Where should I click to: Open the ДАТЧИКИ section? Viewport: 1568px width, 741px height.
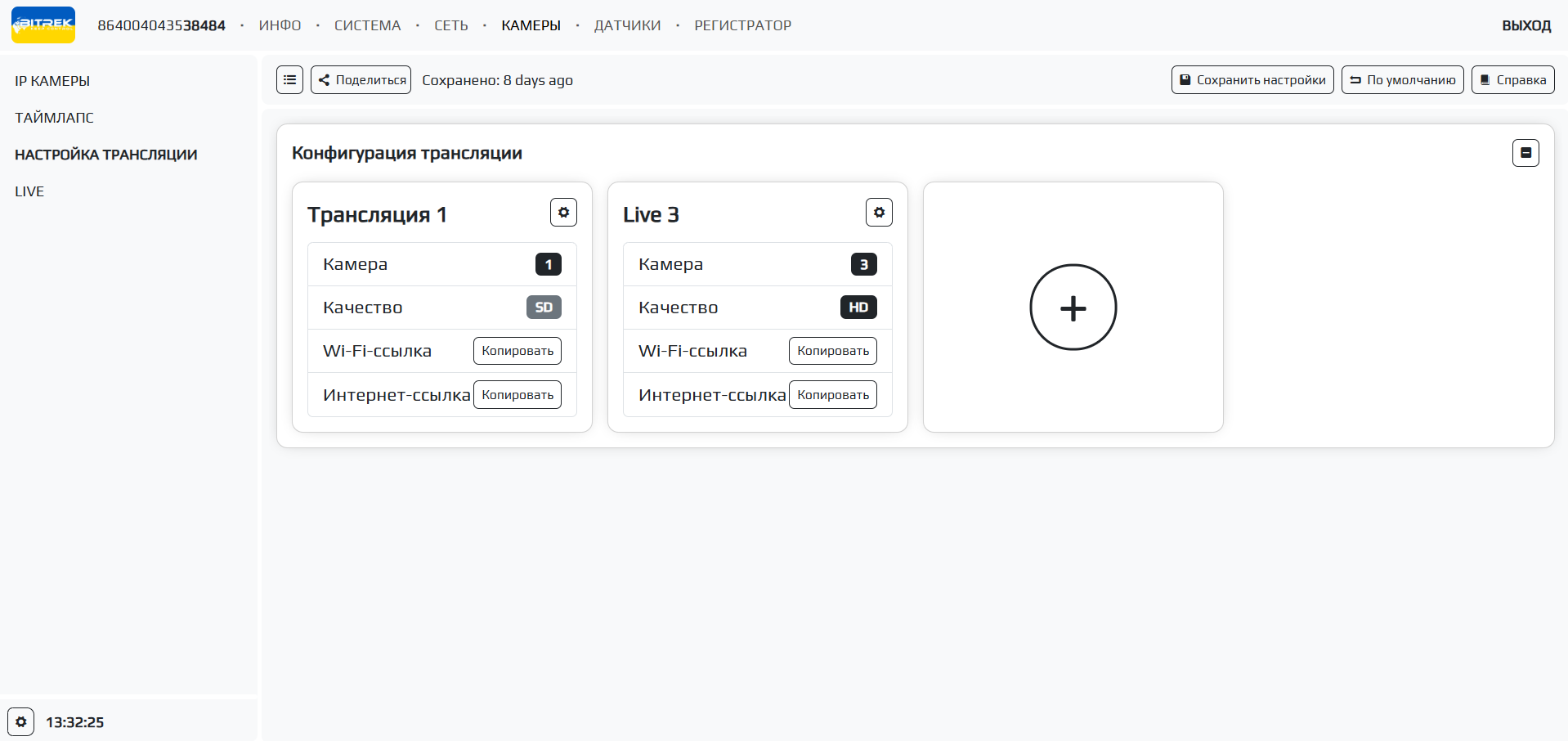[x=627, y=25]
